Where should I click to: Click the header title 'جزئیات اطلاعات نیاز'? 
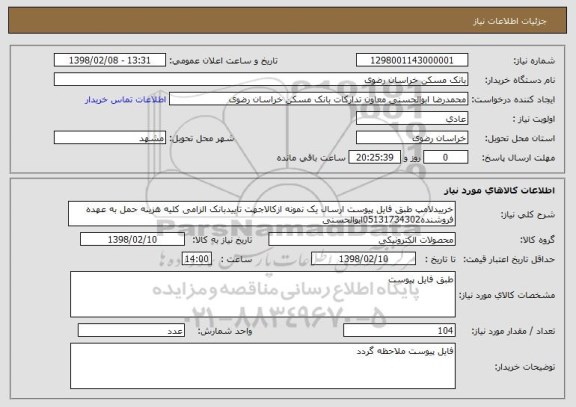(x=510, y=21)
